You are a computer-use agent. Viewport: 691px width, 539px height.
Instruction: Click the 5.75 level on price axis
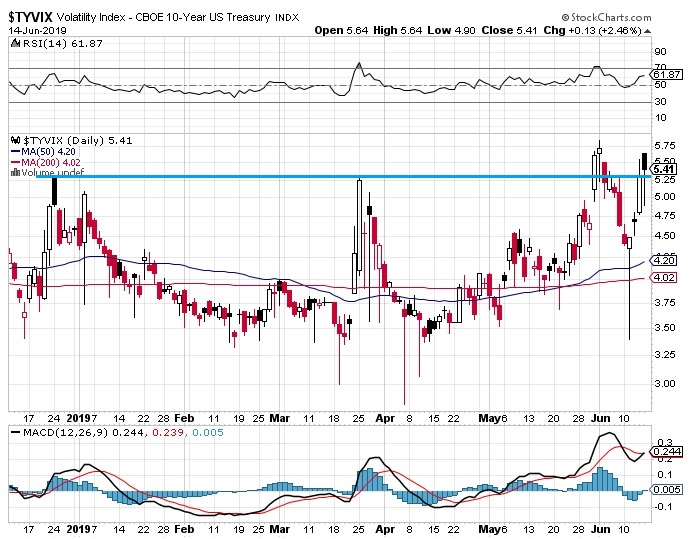(x=665, y=145)
